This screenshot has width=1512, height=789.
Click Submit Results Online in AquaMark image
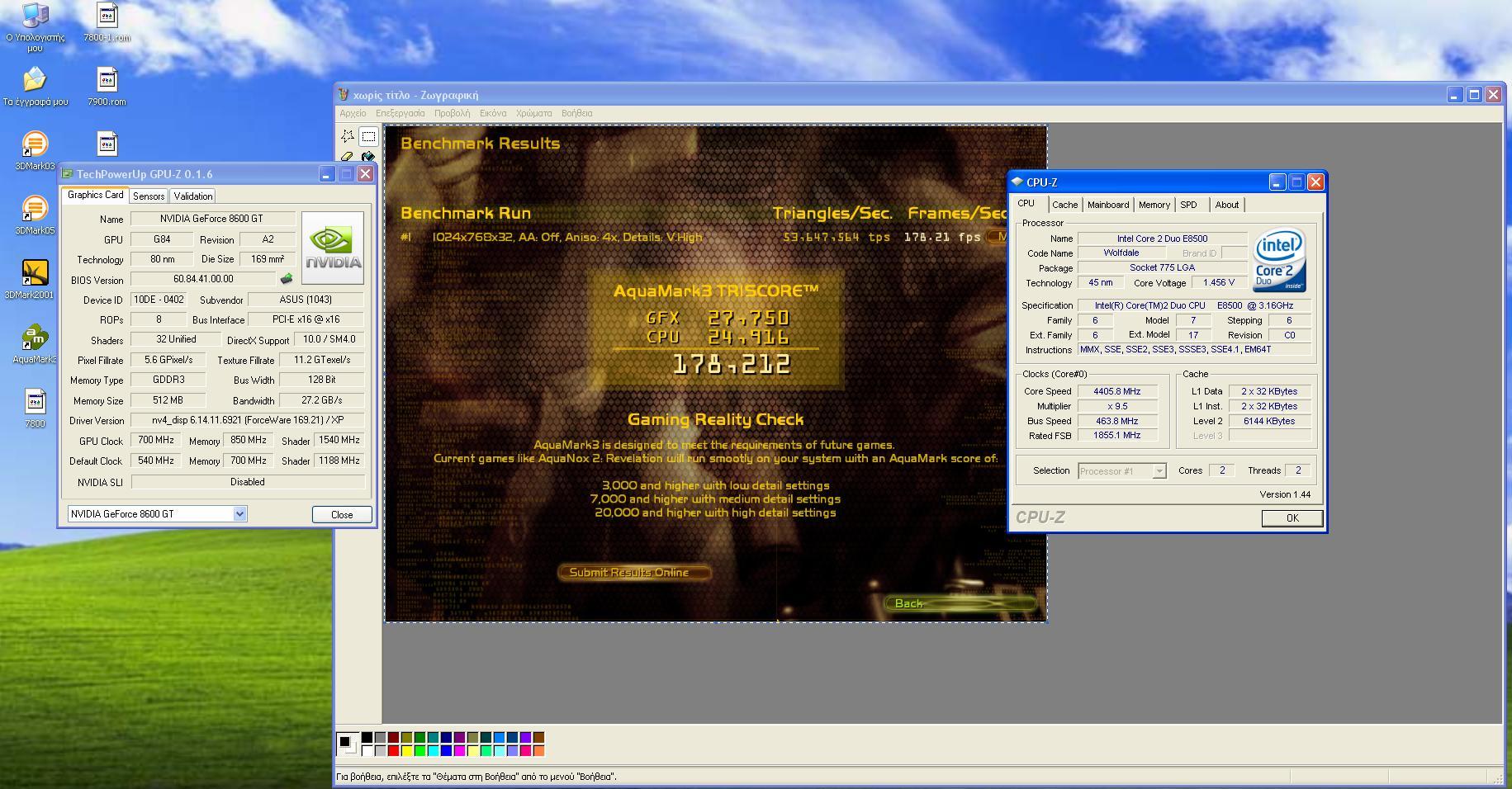coord(634,572)
